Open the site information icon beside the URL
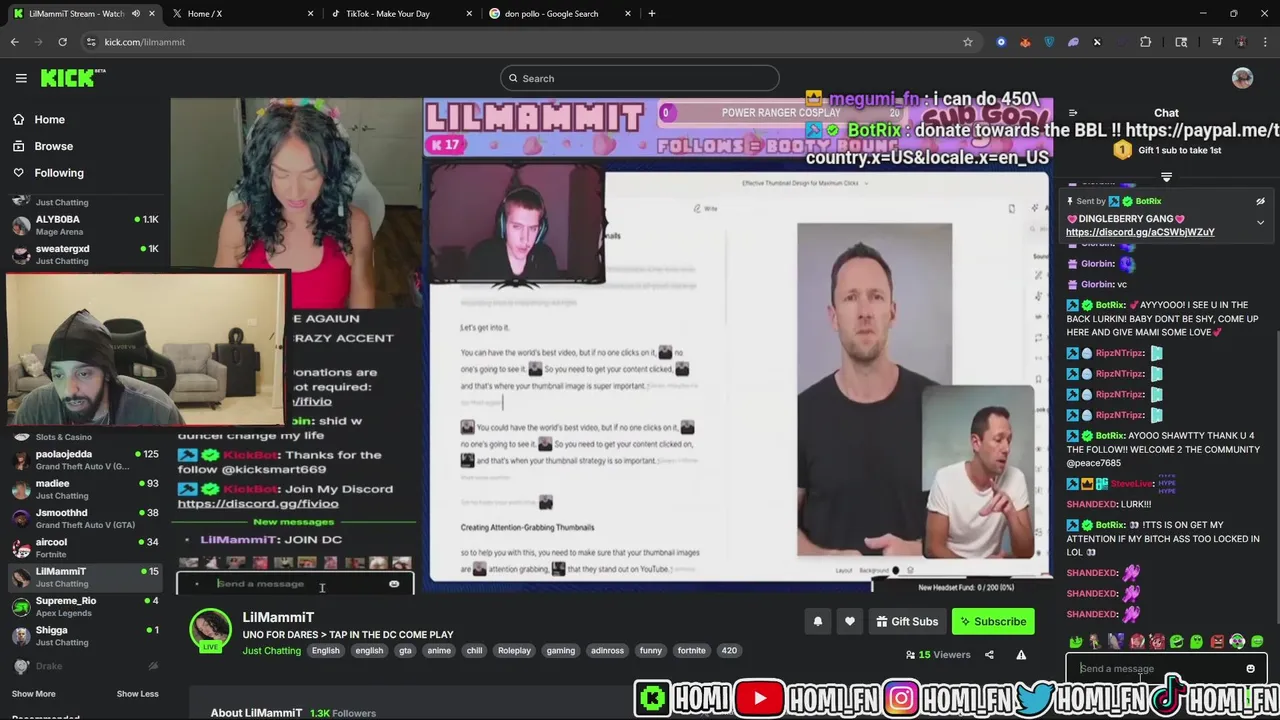 pos(91,42)
